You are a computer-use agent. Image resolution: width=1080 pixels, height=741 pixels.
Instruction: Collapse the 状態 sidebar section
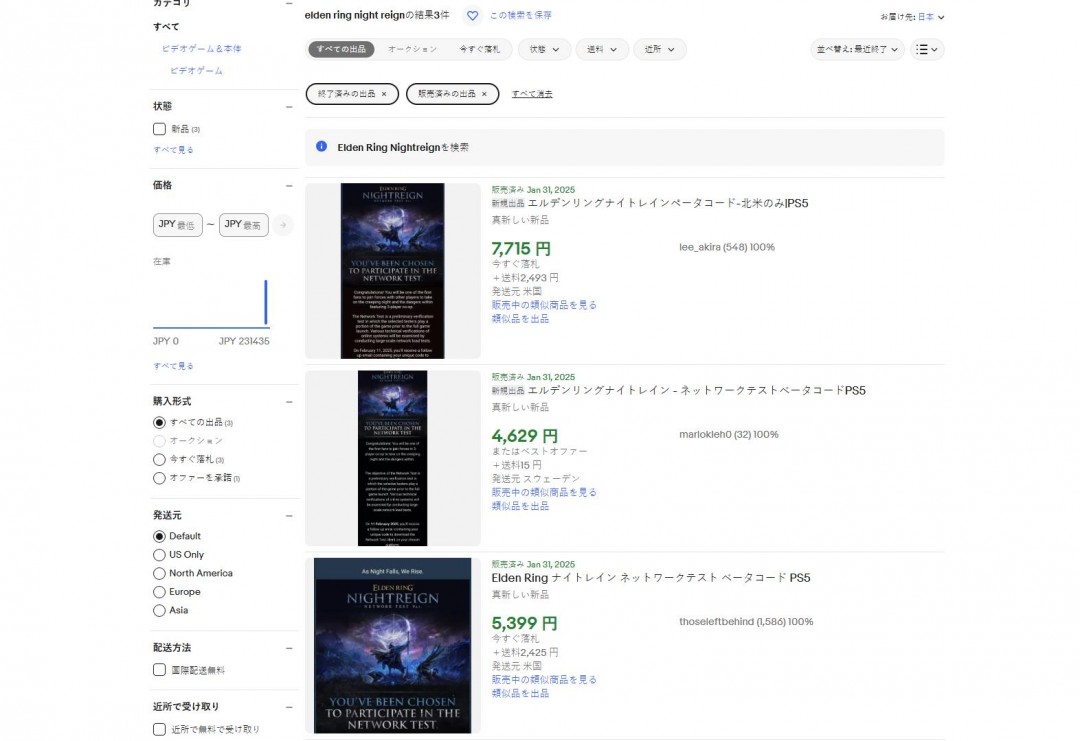[x=289, y=107]
